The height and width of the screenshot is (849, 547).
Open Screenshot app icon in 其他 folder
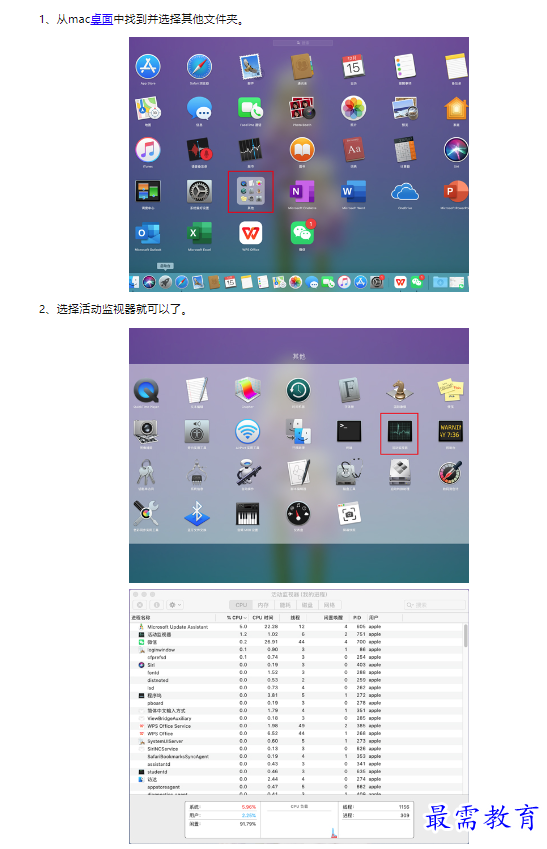pos(349,513)
